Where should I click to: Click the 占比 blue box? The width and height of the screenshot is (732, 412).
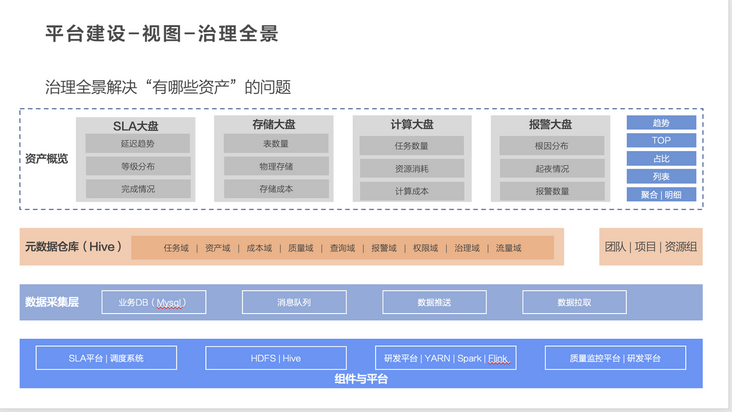pyautogui.click(x=661, y=159)
